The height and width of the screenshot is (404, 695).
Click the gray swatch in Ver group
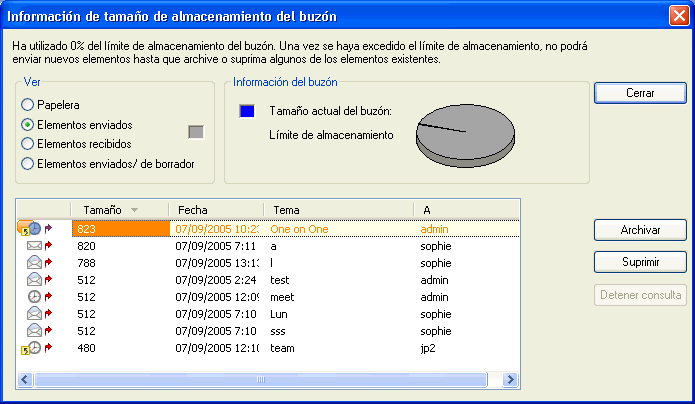(196, 132)
